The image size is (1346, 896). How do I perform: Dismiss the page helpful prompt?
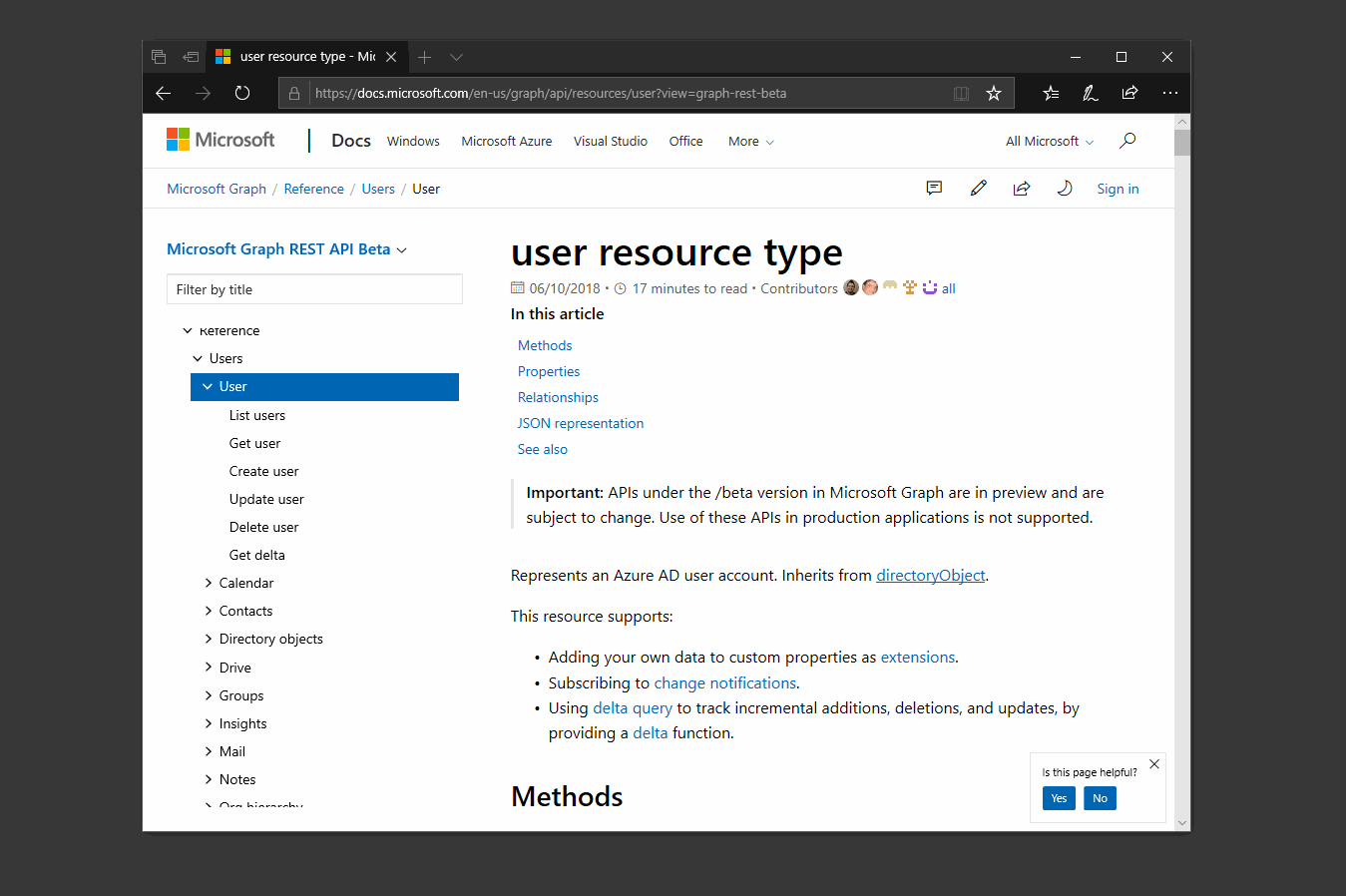(x=1154, y=764)
